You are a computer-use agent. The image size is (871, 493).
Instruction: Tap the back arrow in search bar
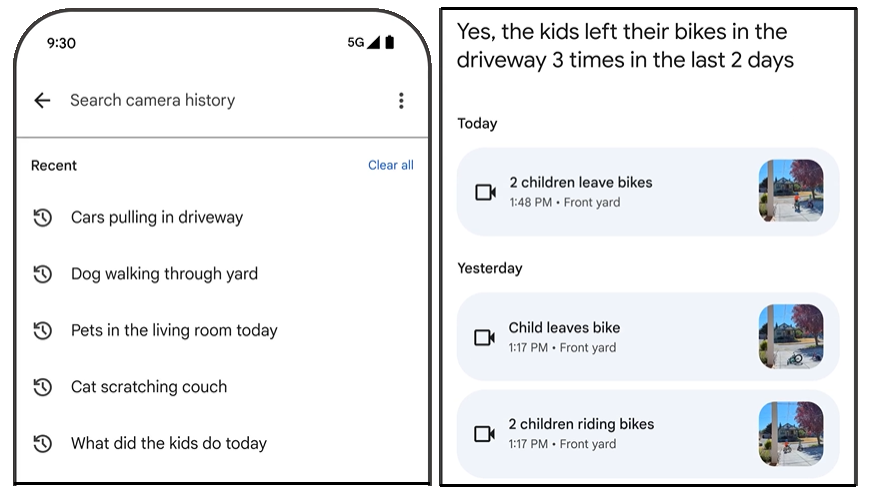(42, 100)
